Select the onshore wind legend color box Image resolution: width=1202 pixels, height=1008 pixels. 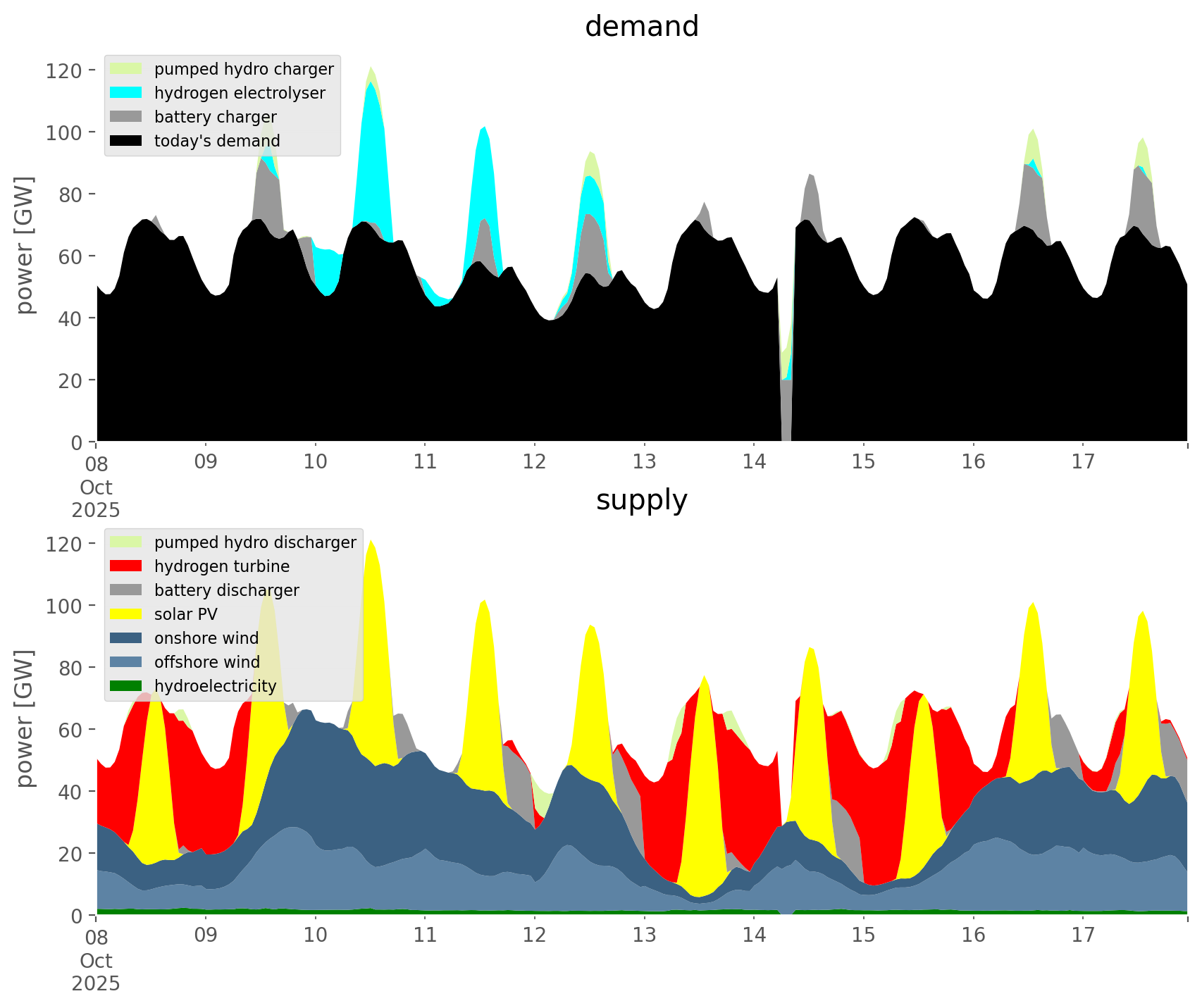point(126,638)
